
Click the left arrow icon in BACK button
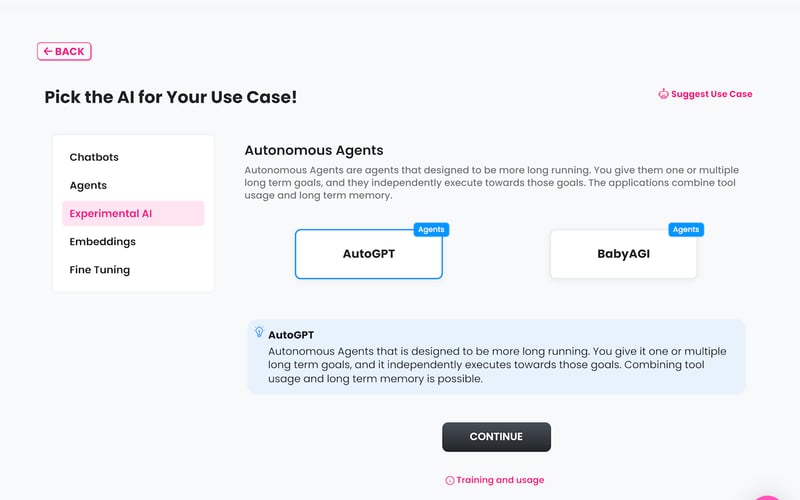tap(48, 51)
